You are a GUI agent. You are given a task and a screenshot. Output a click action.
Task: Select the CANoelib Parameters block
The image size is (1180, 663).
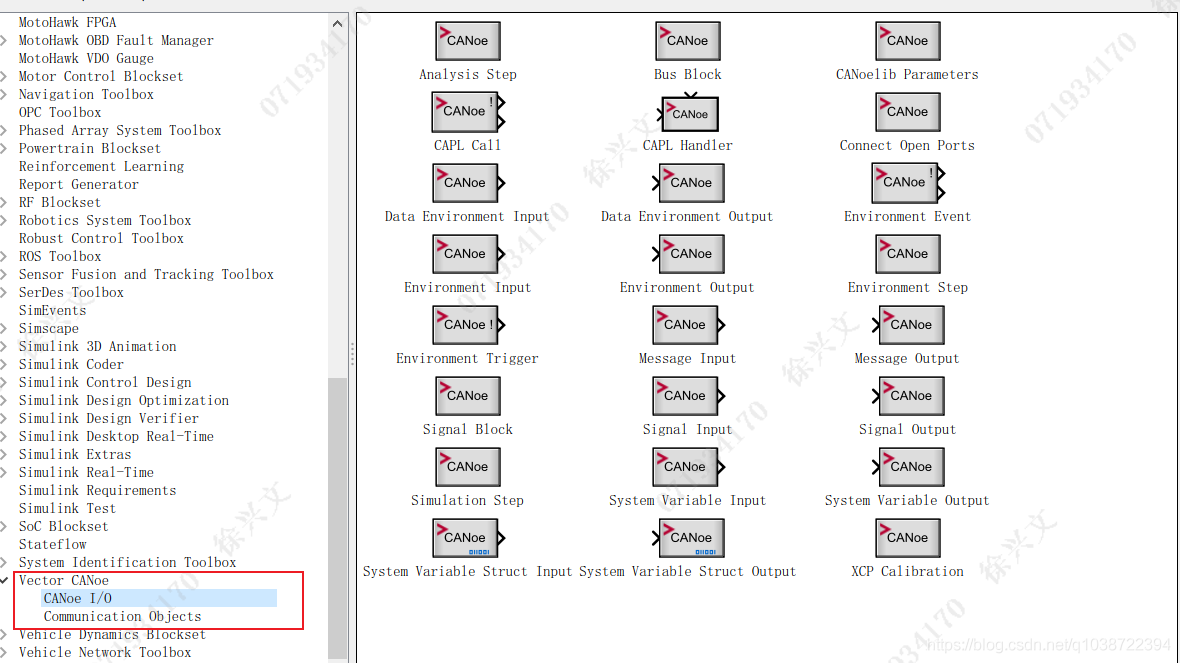(907, 41)
